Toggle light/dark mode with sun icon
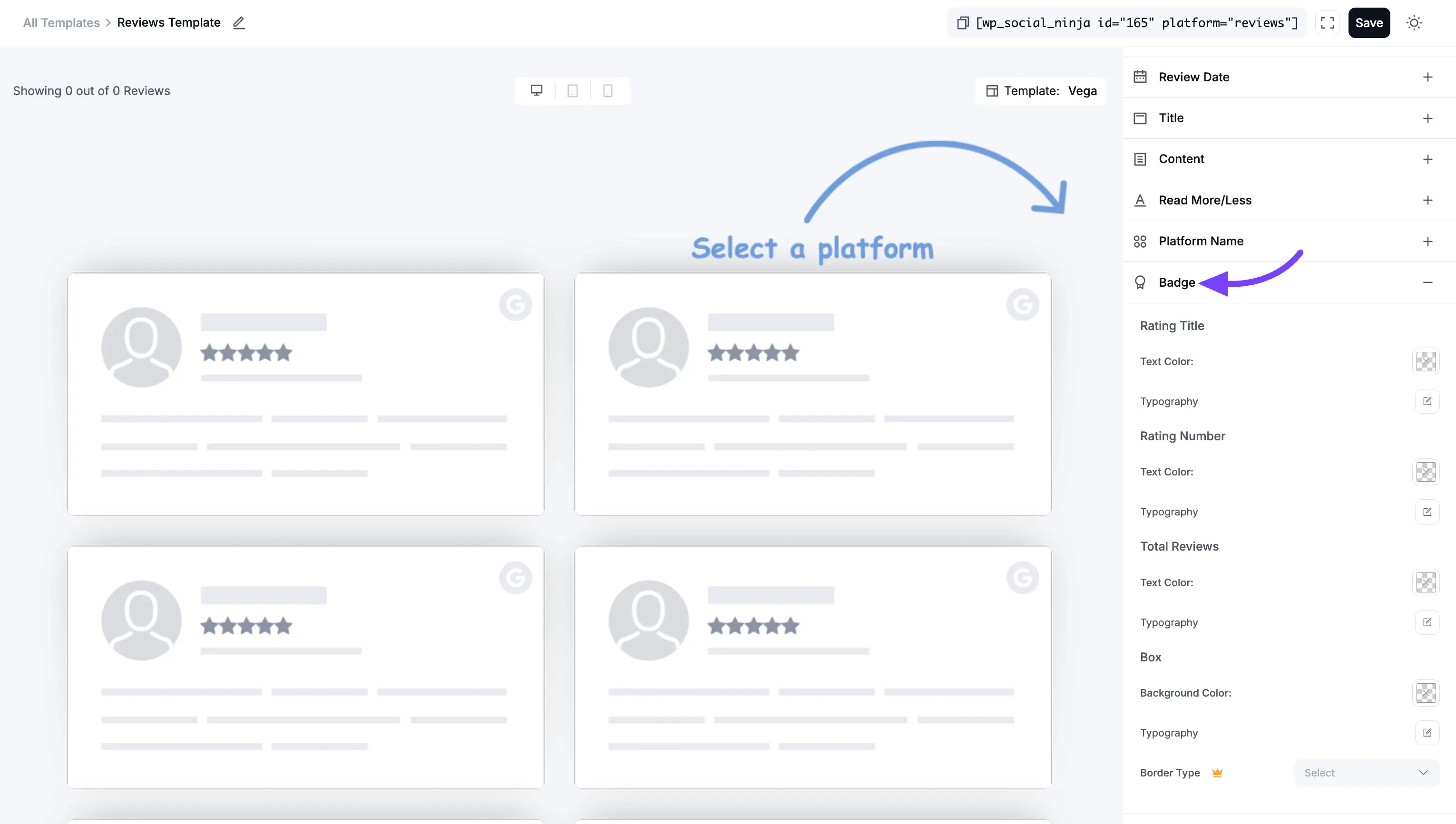Screen dimensions: 1456x824 coord(1414,23)
